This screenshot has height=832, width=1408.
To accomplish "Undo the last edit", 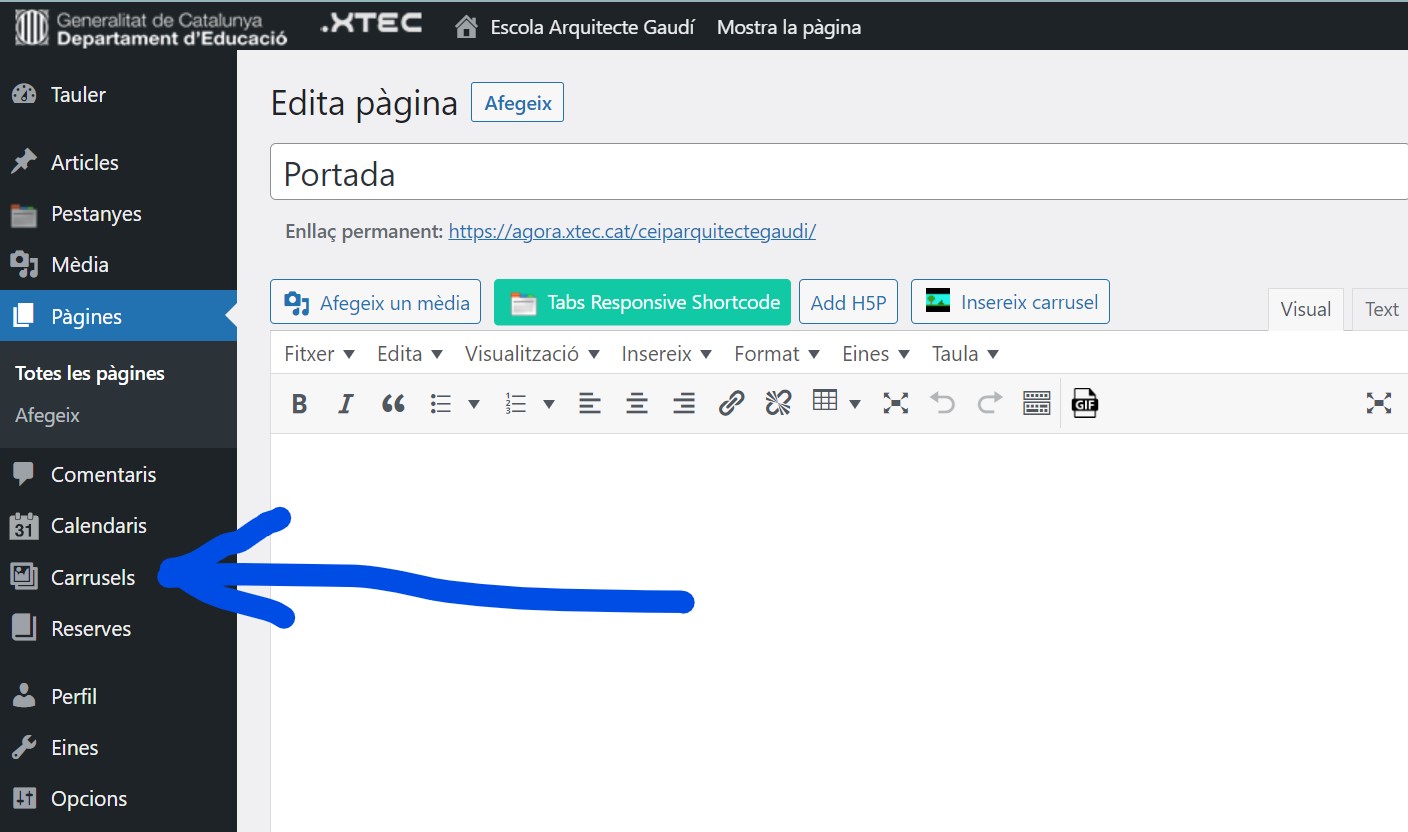I will [x=942, y=404].
